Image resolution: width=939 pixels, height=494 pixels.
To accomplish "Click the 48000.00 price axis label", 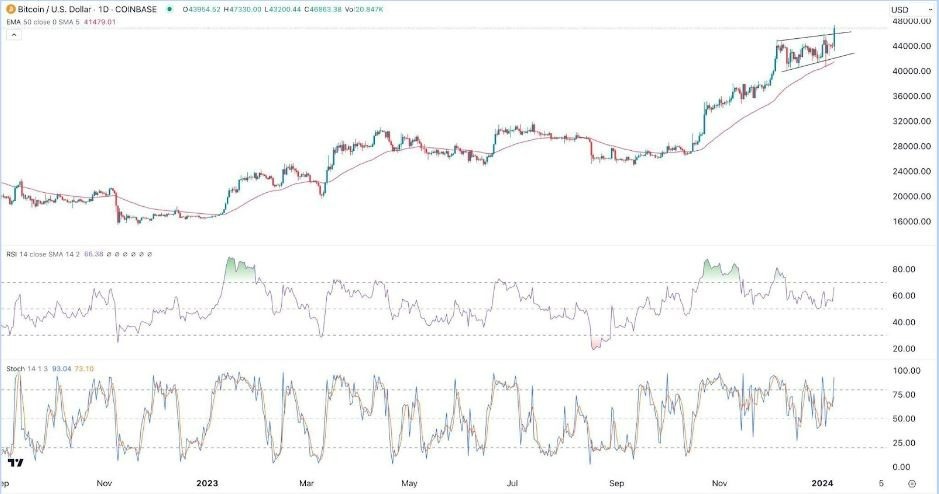I will click(x=910, y=21).
